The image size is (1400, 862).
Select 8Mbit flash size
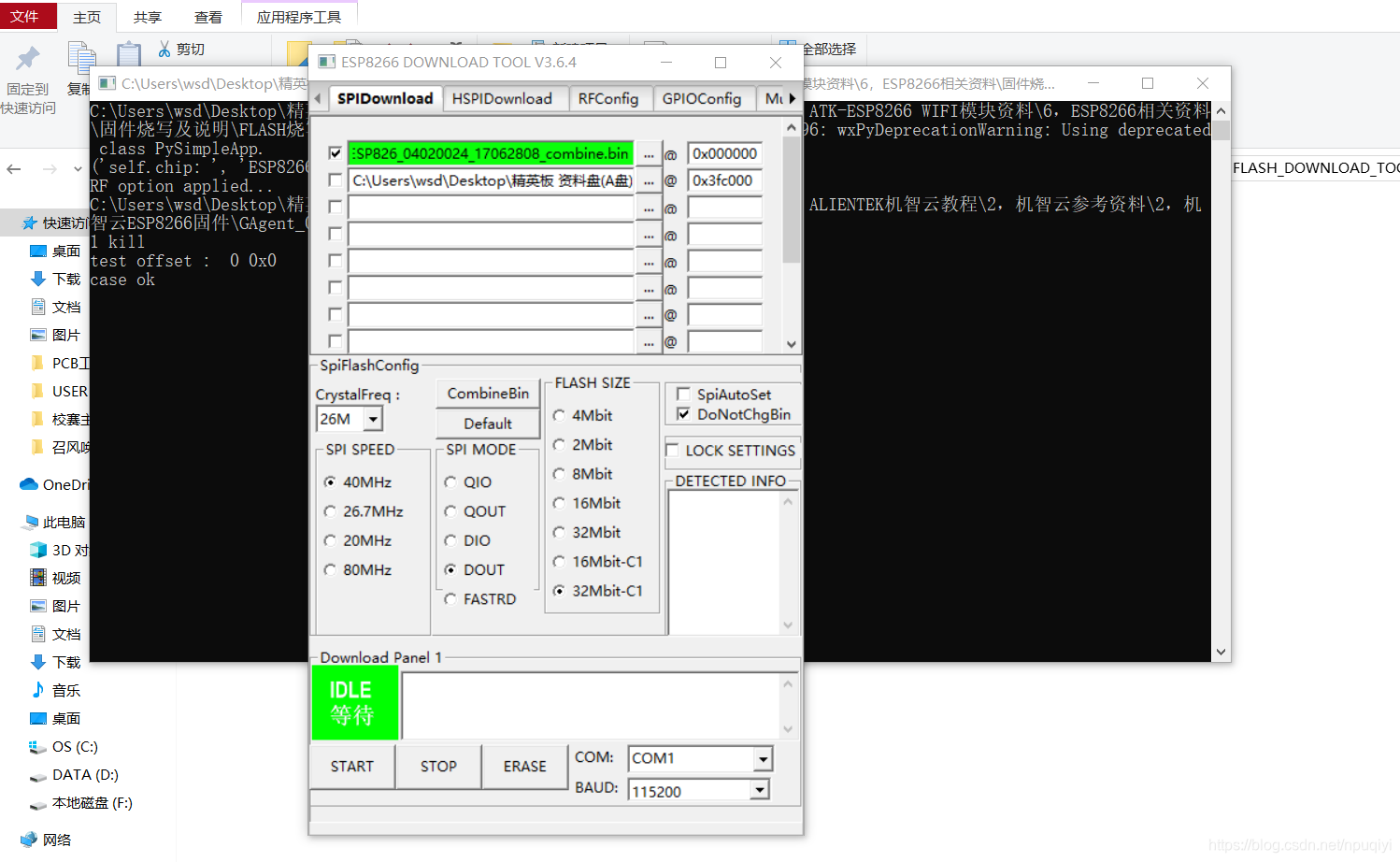click(x=559, y=474)
